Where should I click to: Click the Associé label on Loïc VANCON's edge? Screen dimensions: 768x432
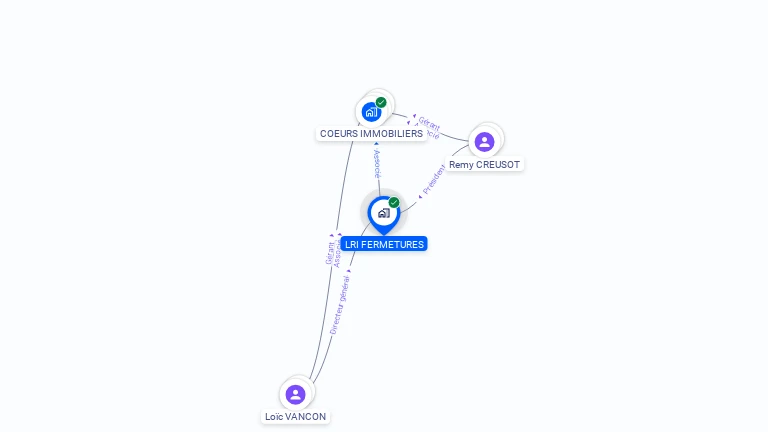(337, 254)
